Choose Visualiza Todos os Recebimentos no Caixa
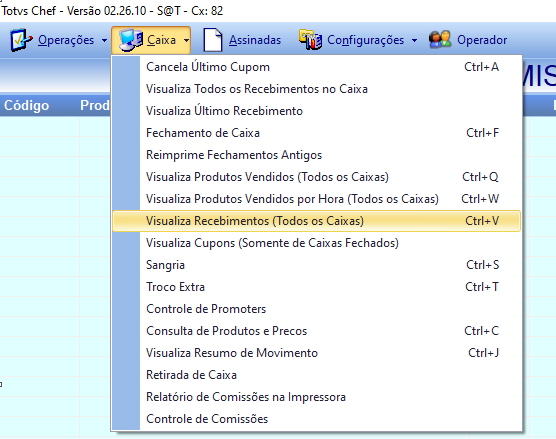 pos(317,89)
